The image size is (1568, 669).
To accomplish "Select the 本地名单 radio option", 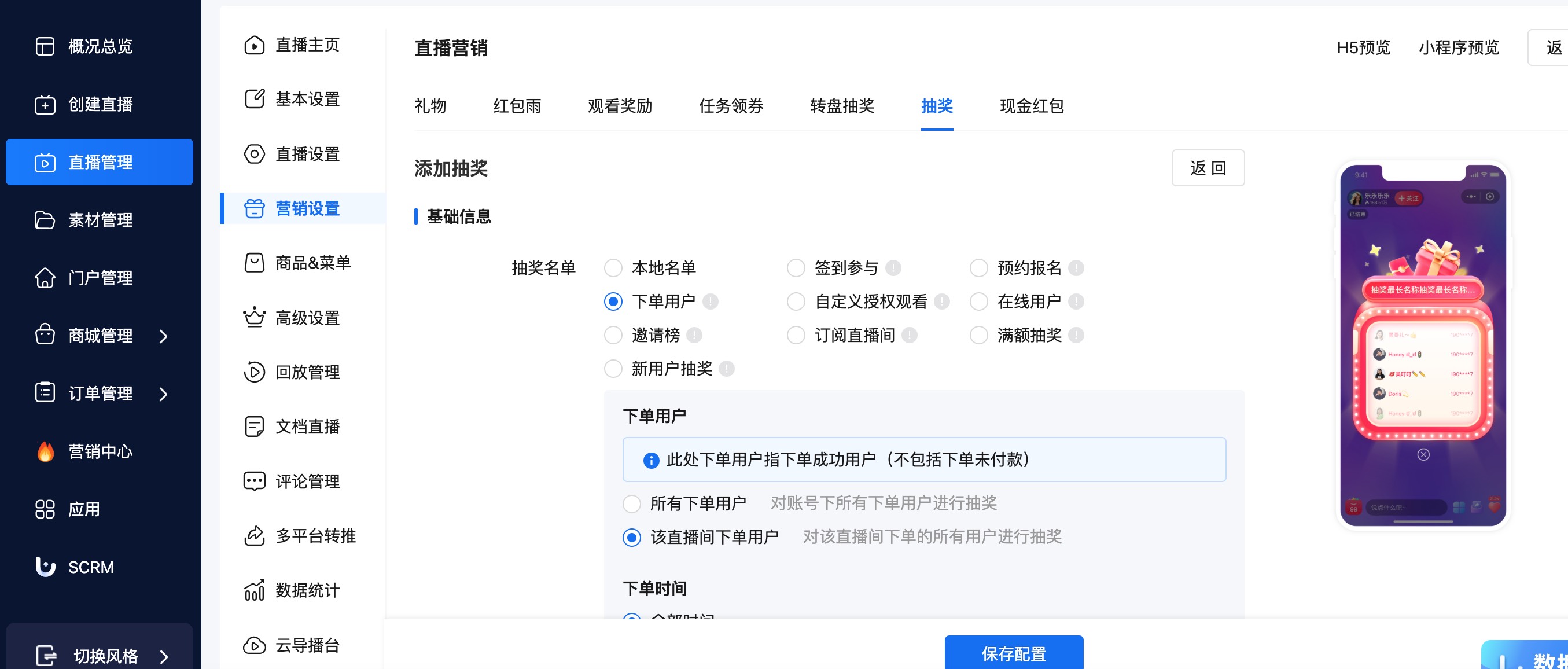I will click(x=613, y=268).
